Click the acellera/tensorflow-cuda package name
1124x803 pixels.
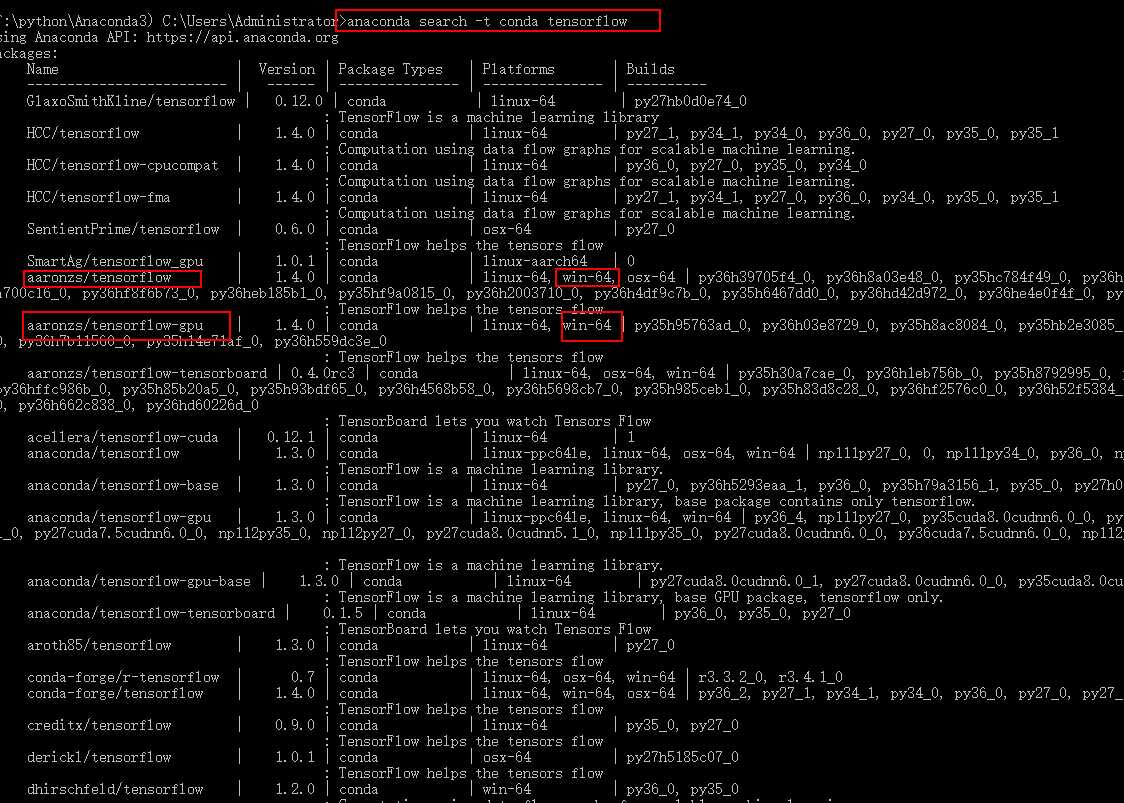pyautogui.click(x=123, y=437)
